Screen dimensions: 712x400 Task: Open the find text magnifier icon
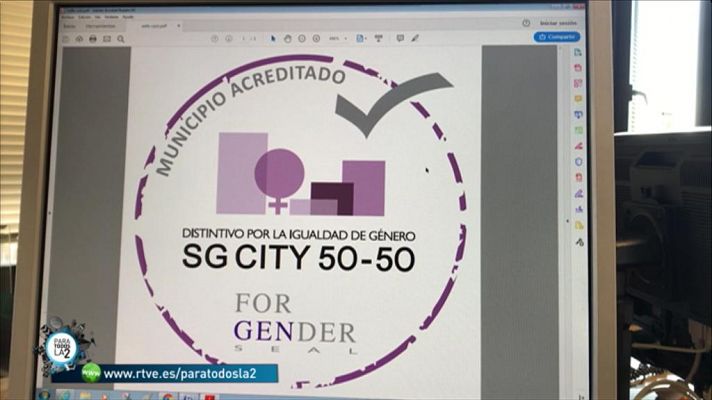[x=121, y=40]
